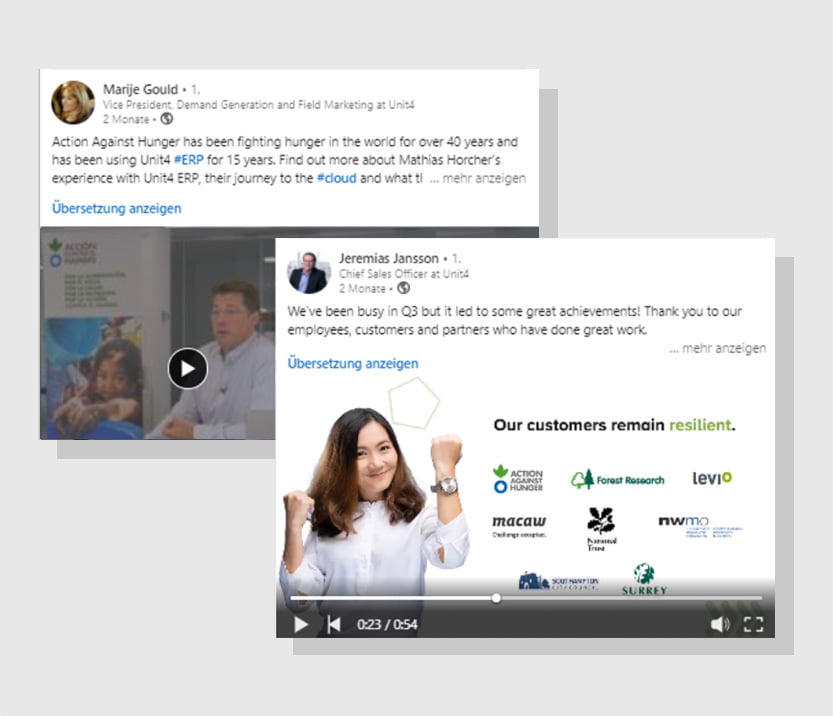Click Übersetzung anzeigen in Marije's post

pos(116,208)
